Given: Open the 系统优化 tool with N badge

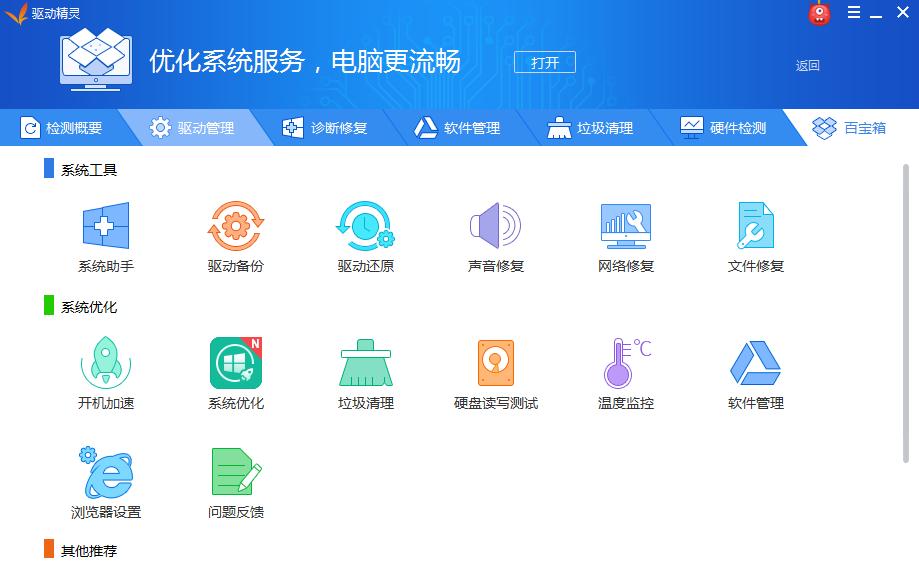Looking at the screenshot, I should click(x=236, y=362).
